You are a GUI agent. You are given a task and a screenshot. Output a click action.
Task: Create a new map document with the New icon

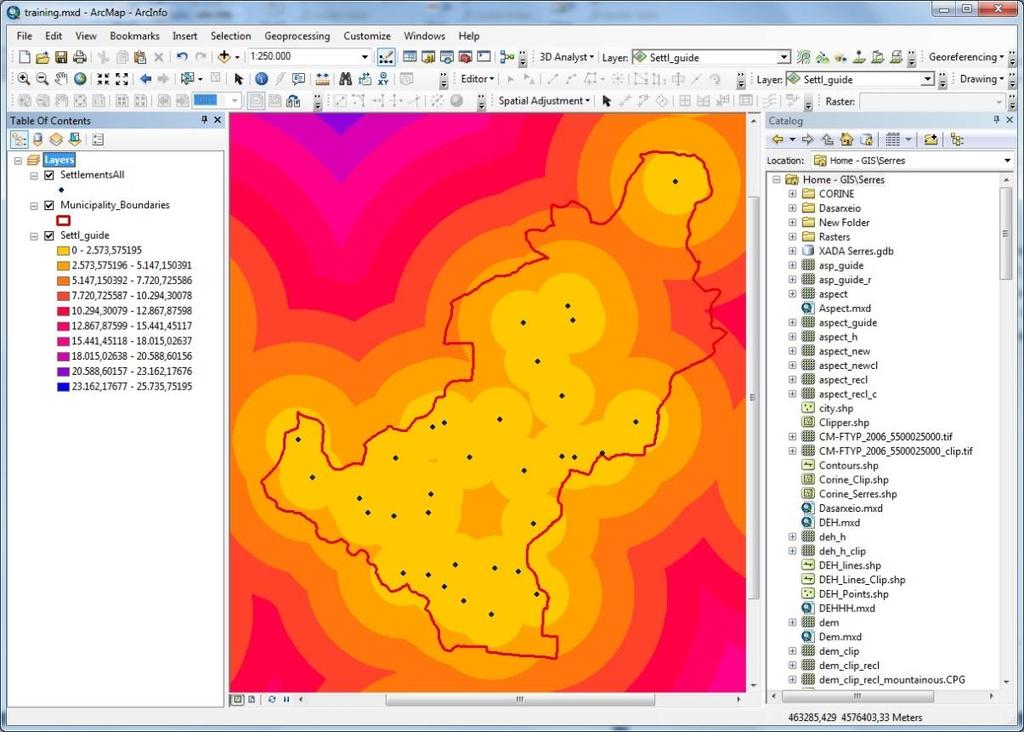click(x=24, y=57)
